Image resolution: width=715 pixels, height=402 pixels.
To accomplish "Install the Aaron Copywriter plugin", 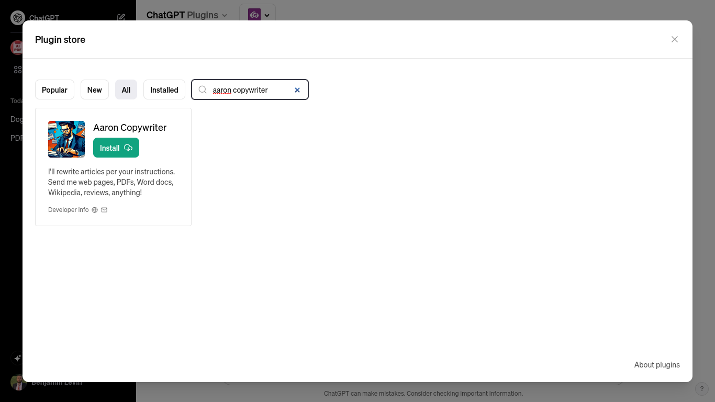I will pyautogui.click(x=116, y=148).
